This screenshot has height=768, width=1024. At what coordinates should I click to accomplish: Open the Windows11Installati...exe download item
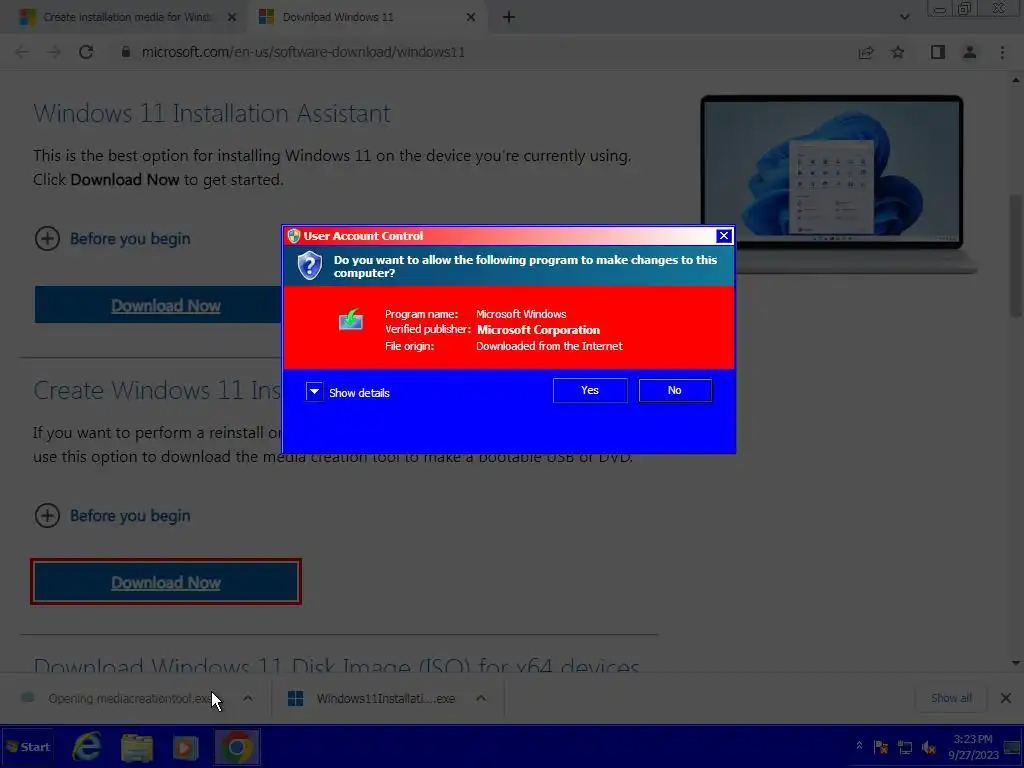point(372,699)
